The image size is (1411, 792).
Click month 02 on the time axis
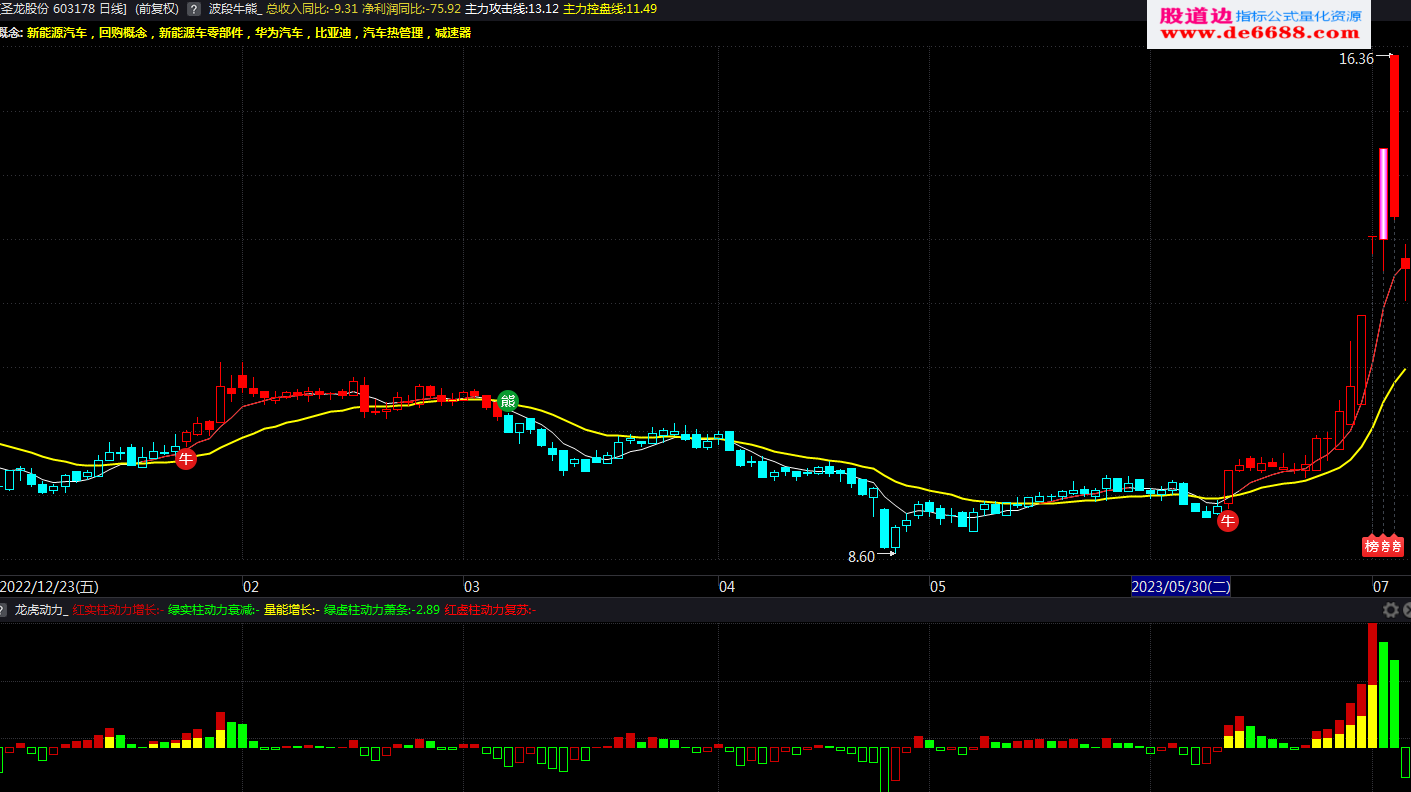tap(251, 587)
